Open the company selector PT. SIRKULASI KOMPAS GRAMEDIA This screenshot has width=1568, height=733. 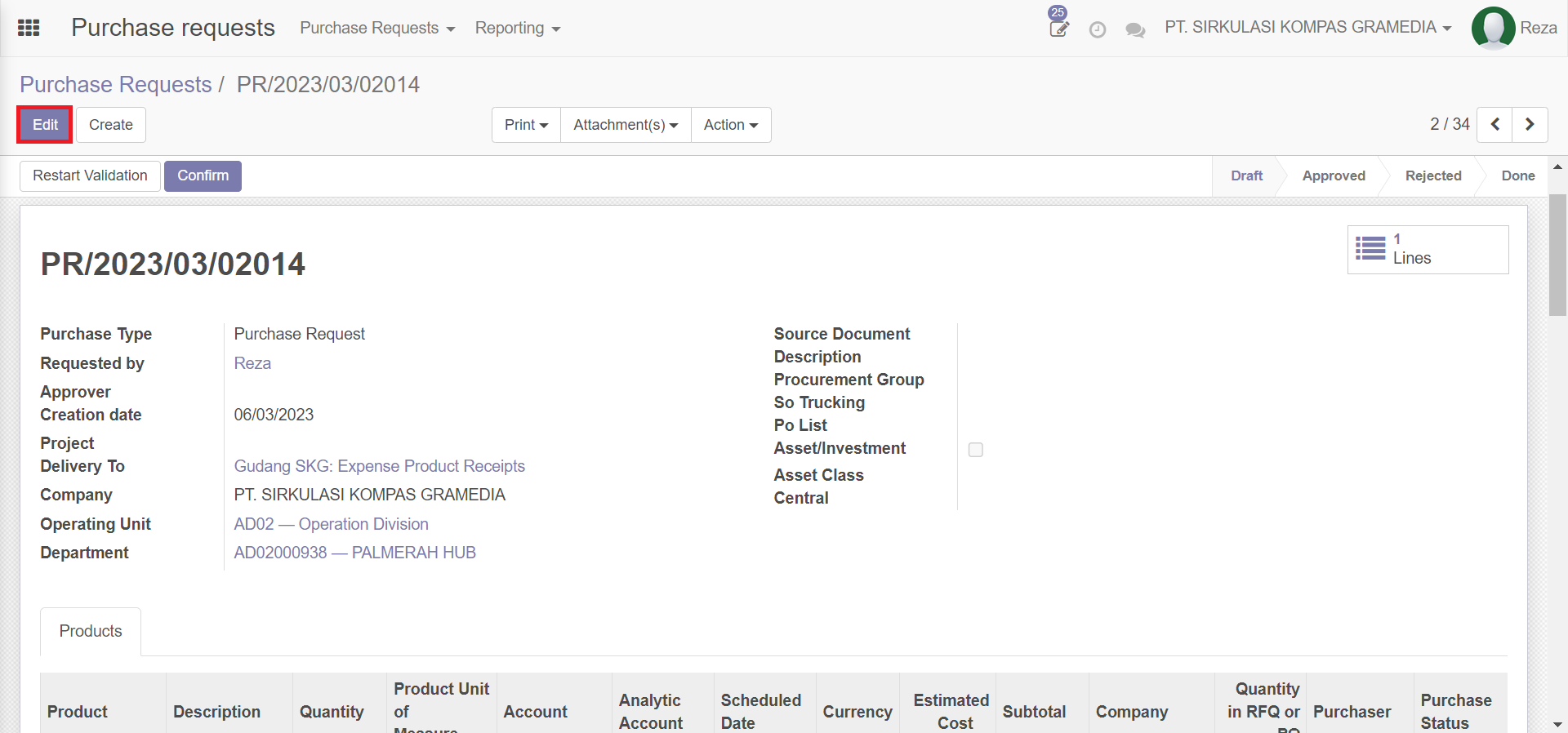pos(1307,27)
